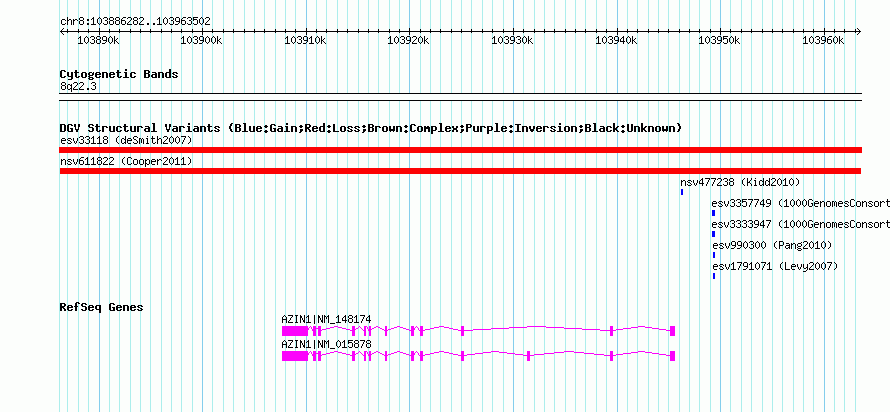This screenshot has height=412, width=890.
Task: Open the nsv477238 (Kidd2010) variant label
Action: [x=740, y=182]
